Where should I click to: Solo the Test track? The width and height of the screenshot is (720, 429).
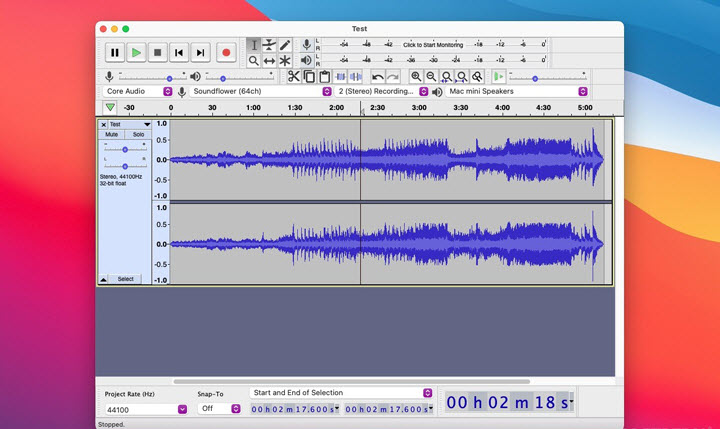(138, 134)
